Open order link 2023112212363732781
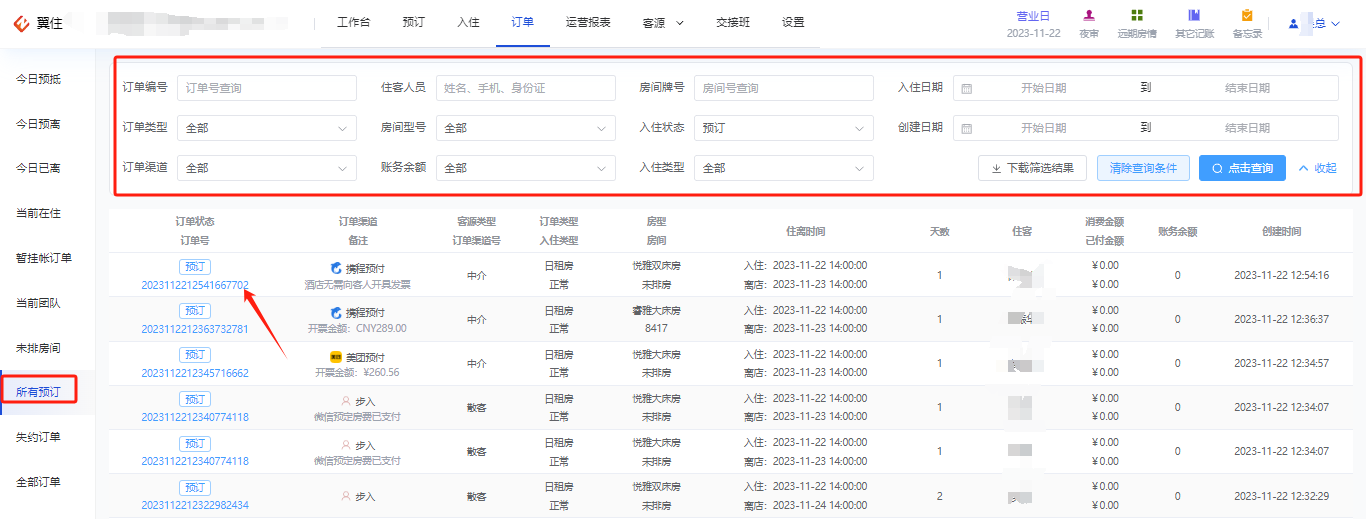This screenshot has height=519, width=1366. 195,329
